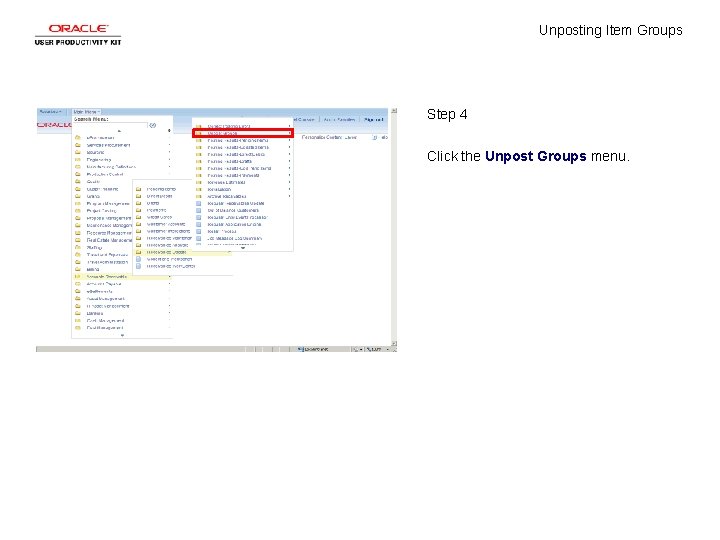
Task: Click the Billing folder icon
Action: (x=78, y=269)
